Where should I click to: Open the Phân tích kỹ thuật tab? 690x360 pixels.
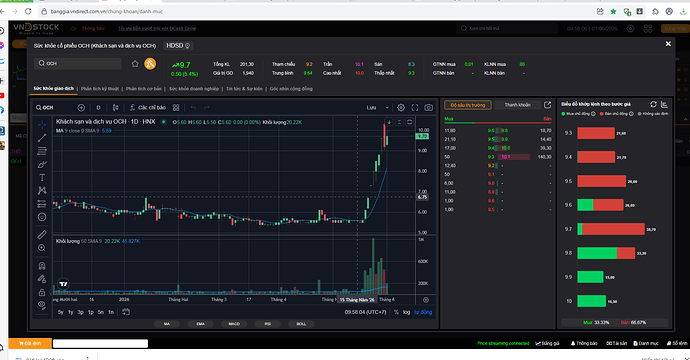(x=100, y=88)
